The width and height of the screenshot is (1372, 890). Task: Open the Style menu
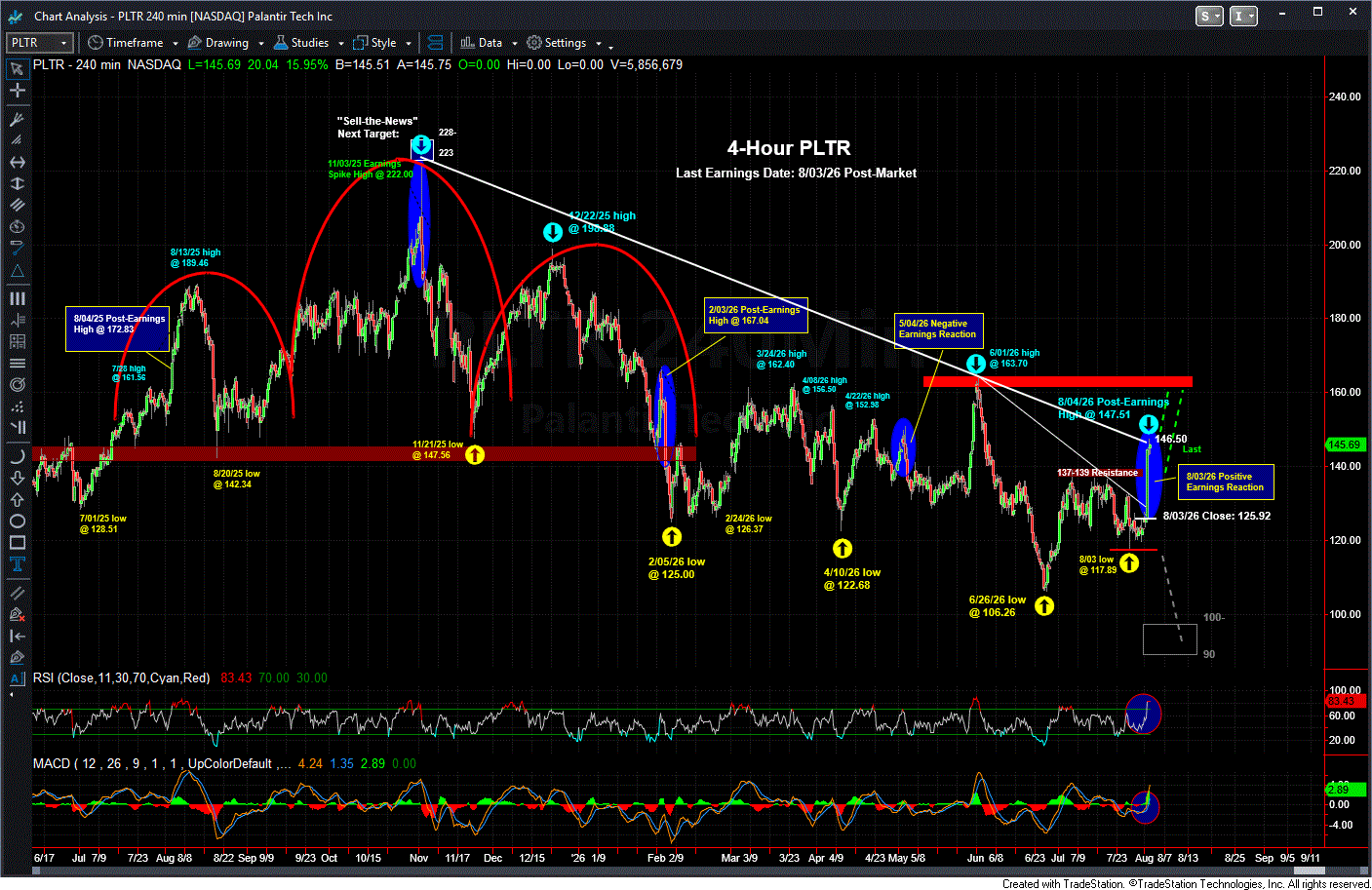[x=375, y=43]
